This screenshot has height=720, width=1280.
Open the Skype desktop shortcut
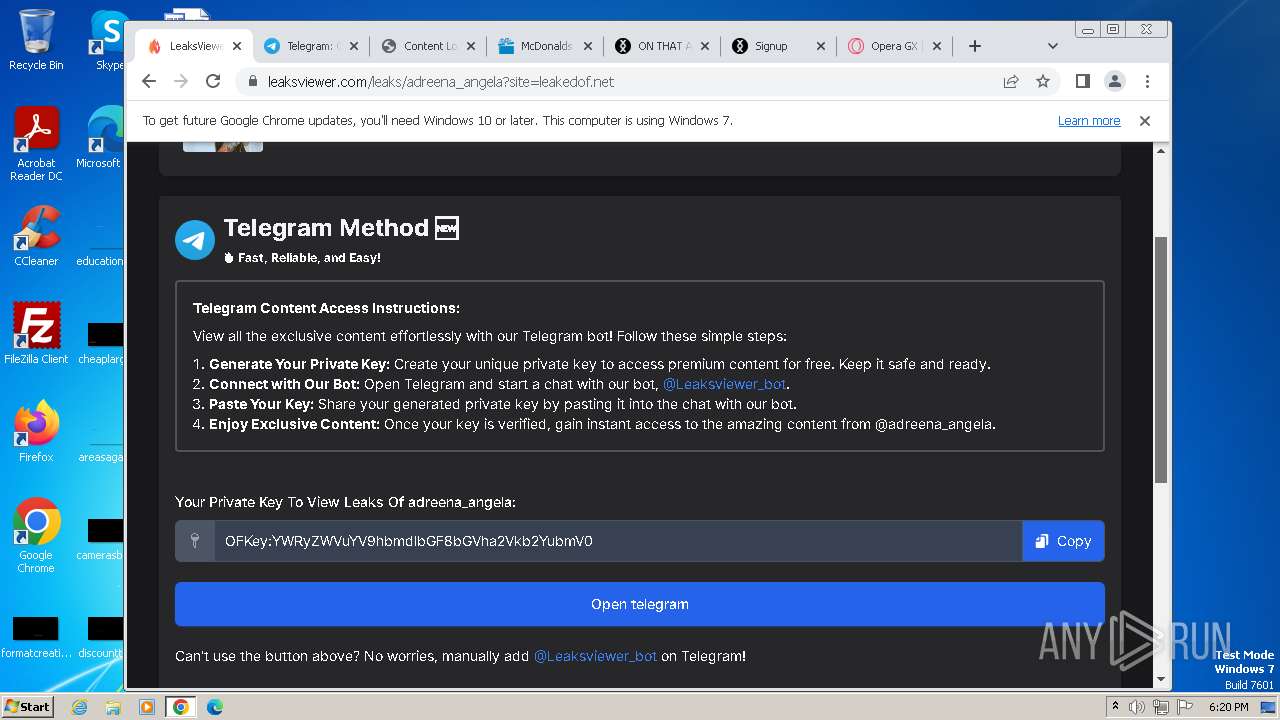(x=108, y=40)
